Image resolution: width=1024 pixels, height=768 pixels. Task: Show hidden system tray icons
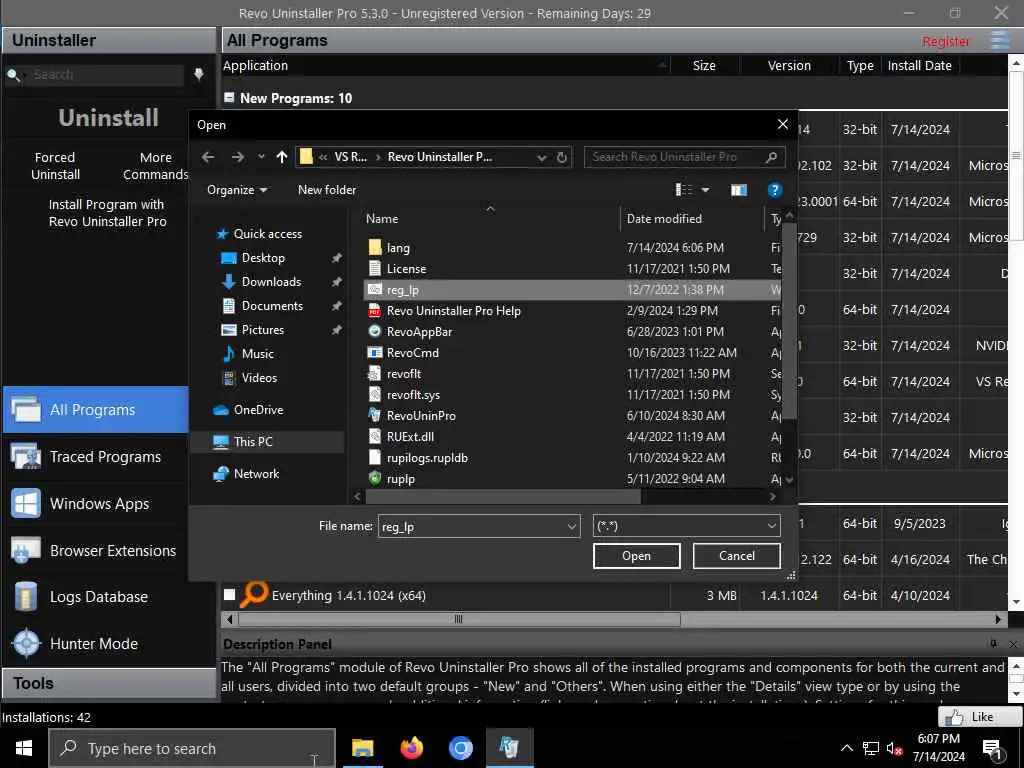[846, 748]
